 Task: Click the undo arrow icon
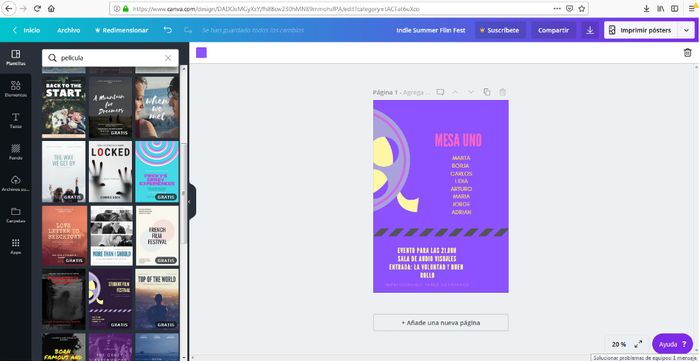167,30
